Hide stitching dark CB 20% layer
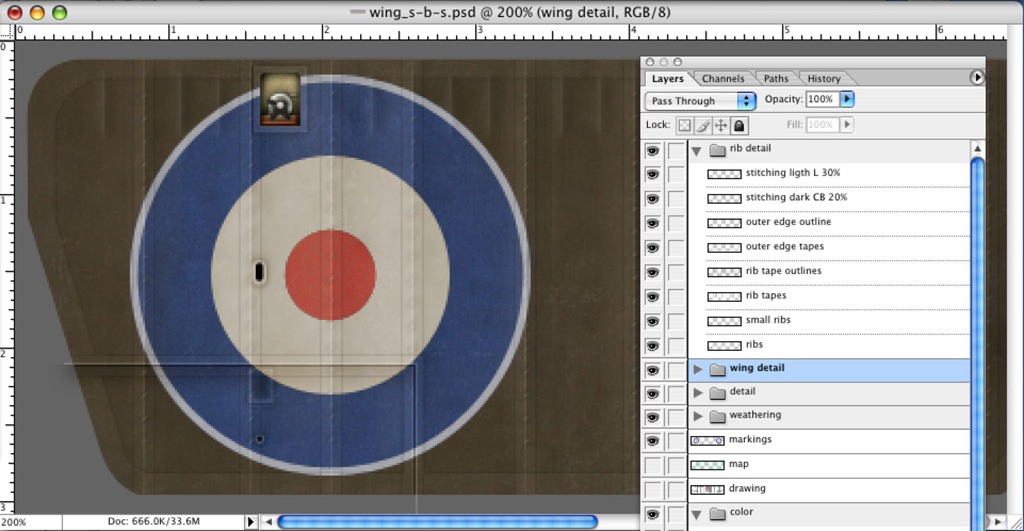This screenshot has width=1024, height=531. pyautogui.click(x=652, y=199)
